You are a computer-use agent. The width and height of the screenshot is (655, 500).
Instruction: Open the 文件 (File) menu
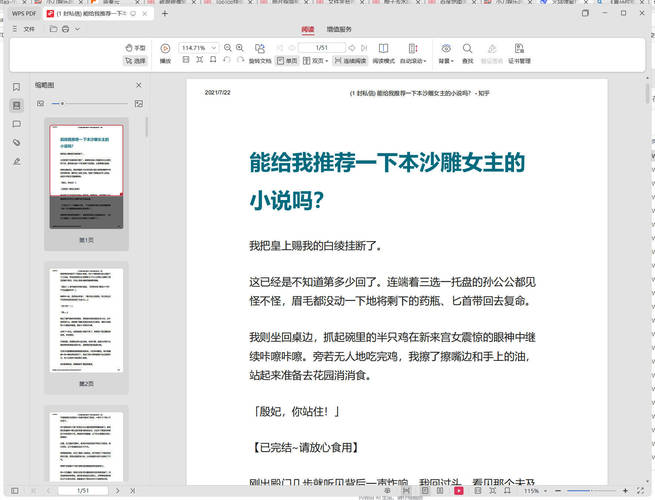point(29,30)
